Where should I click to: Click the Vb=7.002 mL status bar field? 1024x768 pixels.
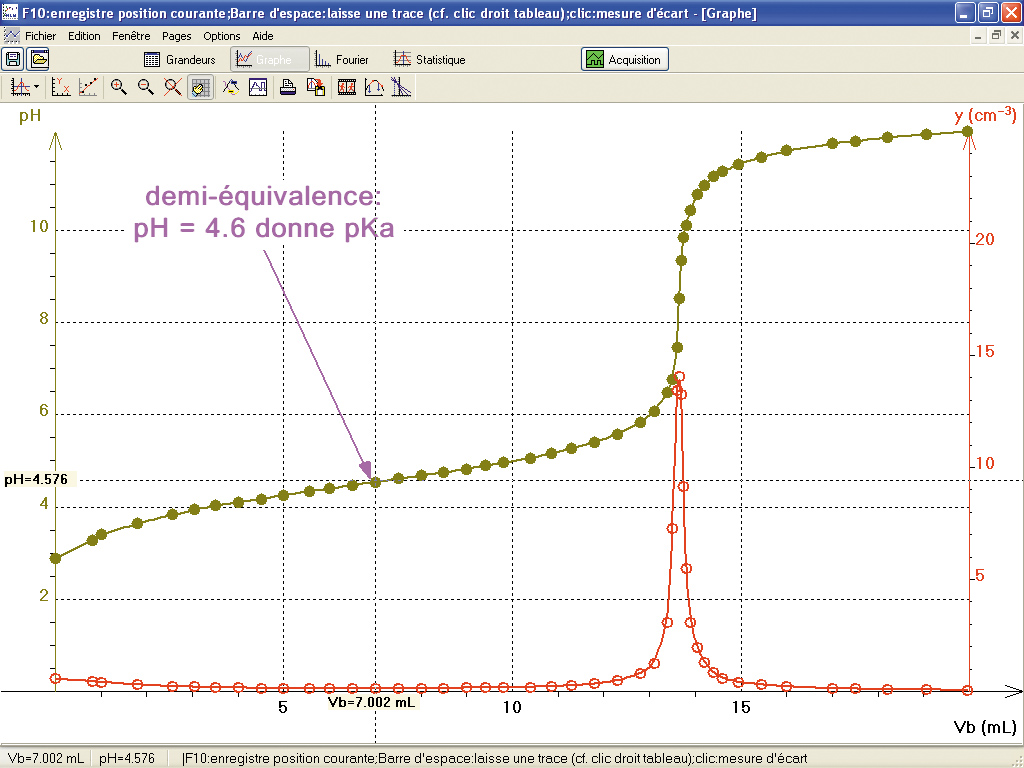(x=44, y=758)
